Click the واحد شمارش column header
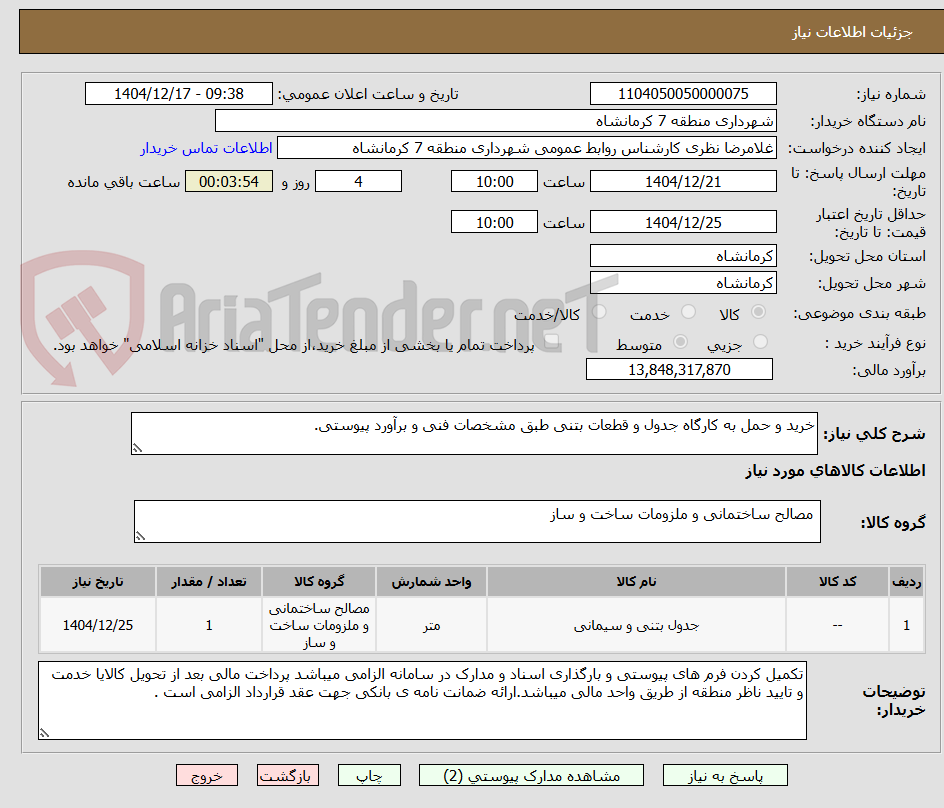944x808 pixels. 432,582
